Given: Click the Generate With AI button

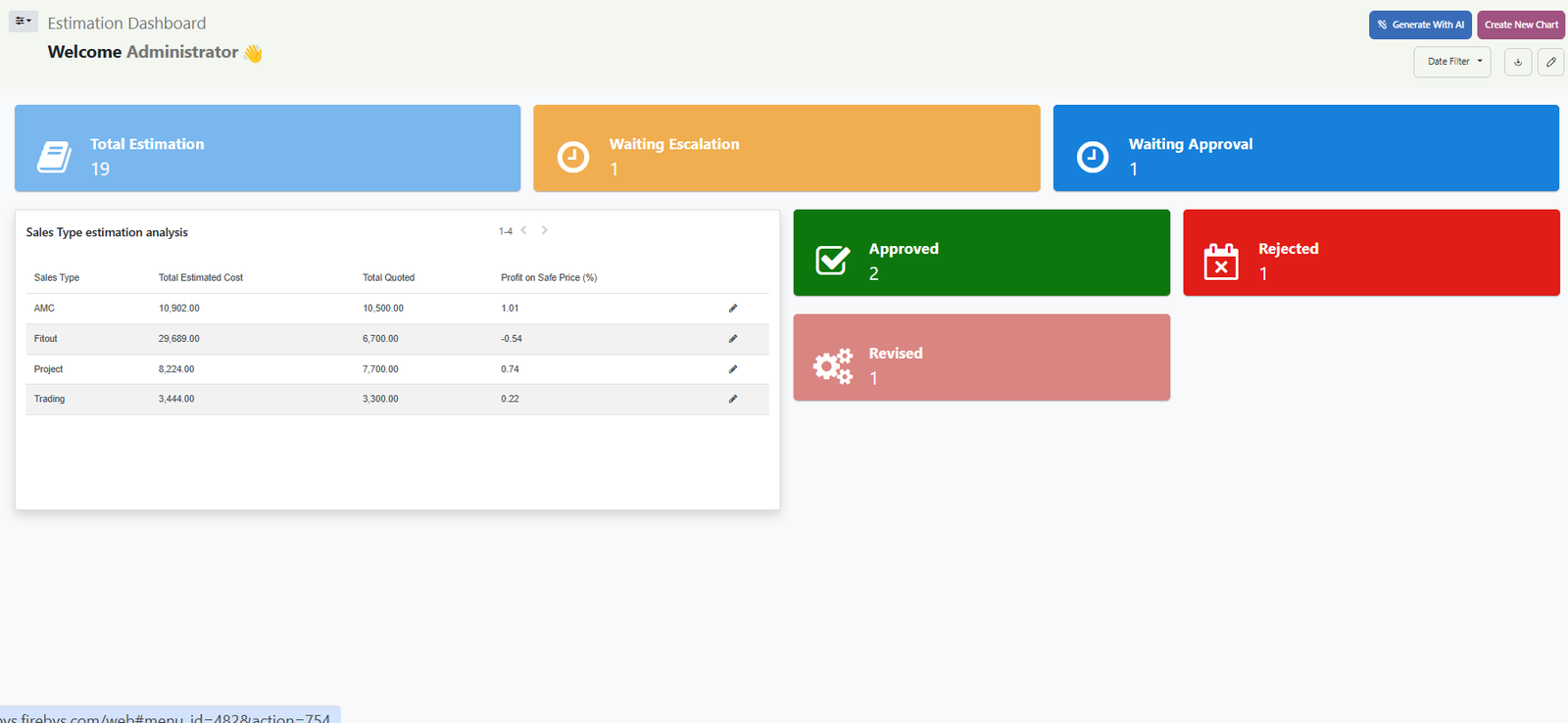Looking at the screenshot, I should tap(1420, 24).
